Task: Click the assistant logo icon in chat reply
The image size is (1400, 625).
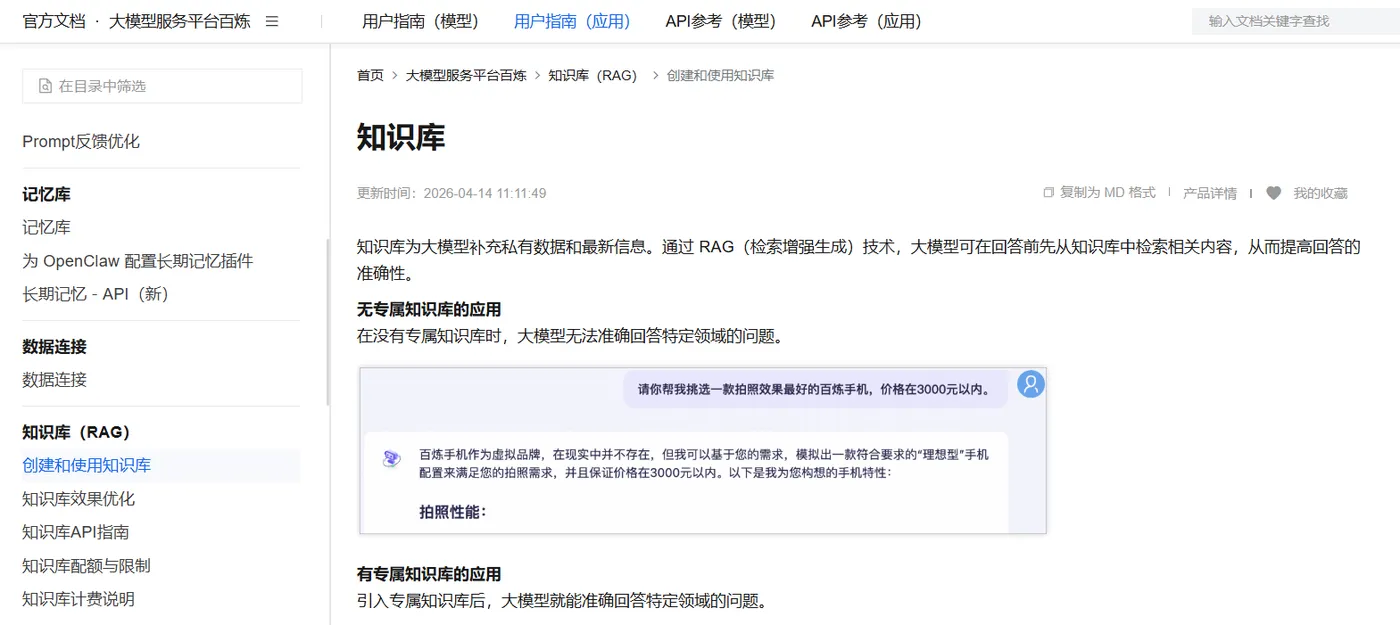Action: 392,459
